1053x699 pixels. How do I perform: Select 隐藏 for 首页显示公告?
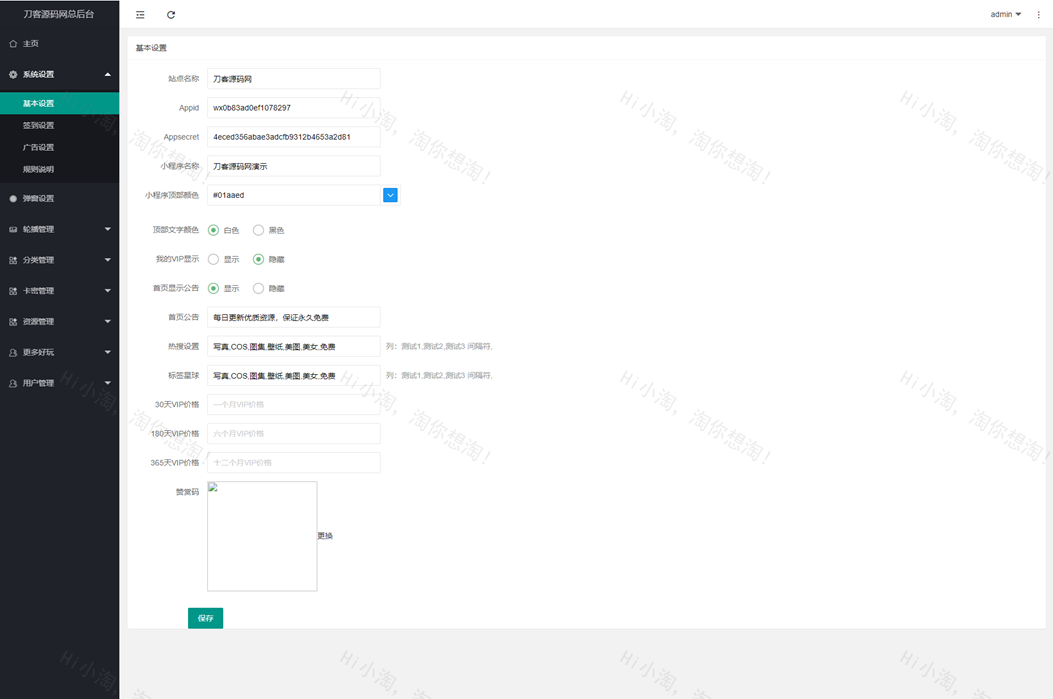click(258, 289)
